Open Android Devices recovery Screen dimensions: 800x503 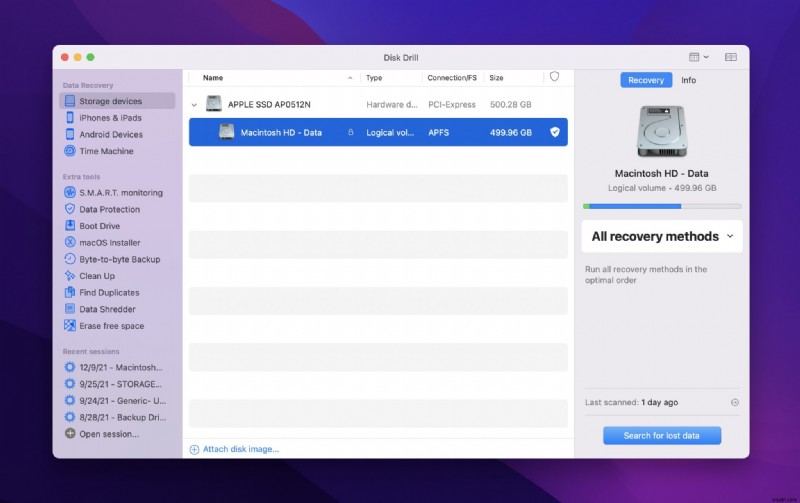point(111,135)
